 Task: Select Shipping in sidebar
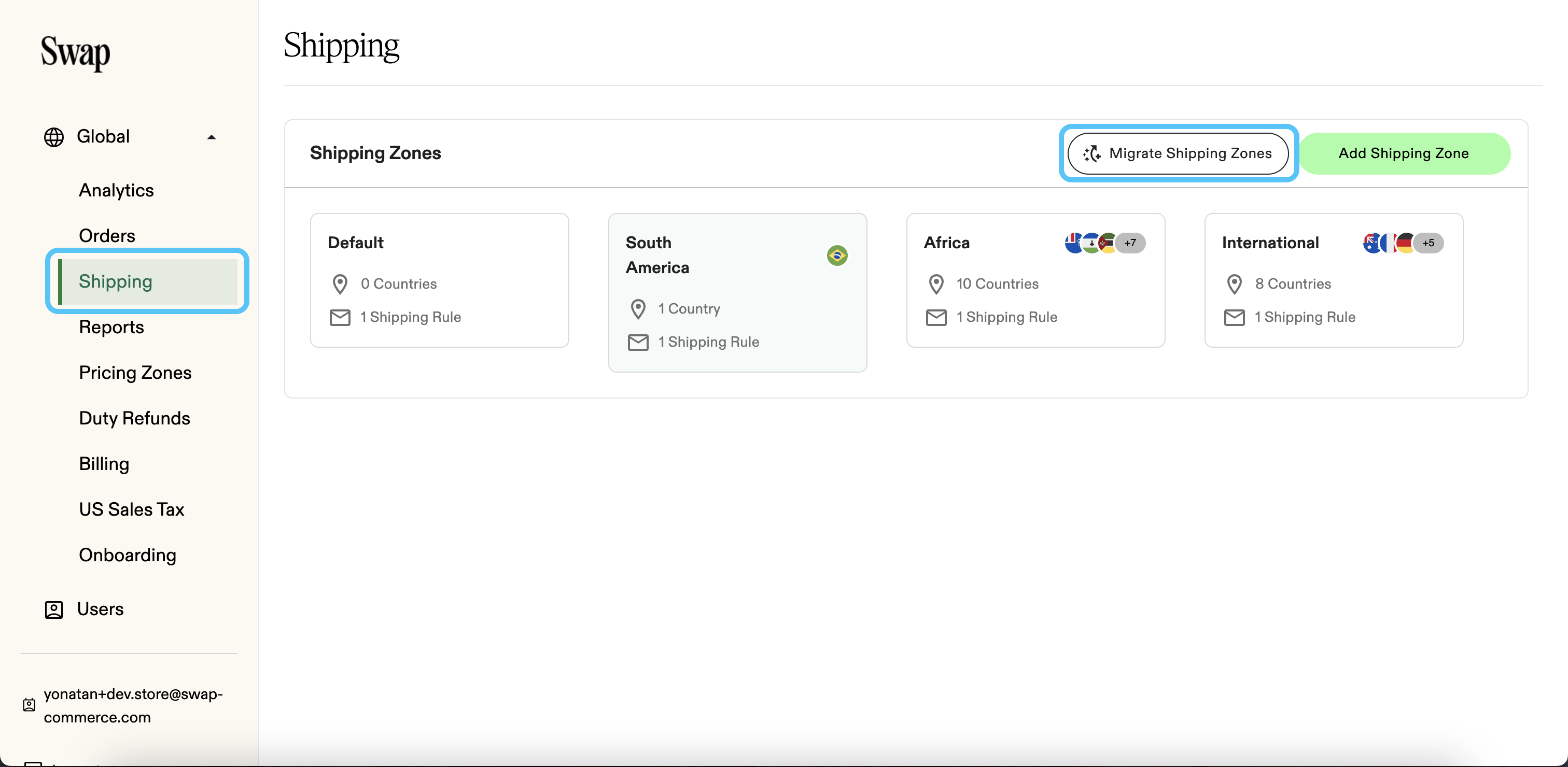(x=147, y=281)
